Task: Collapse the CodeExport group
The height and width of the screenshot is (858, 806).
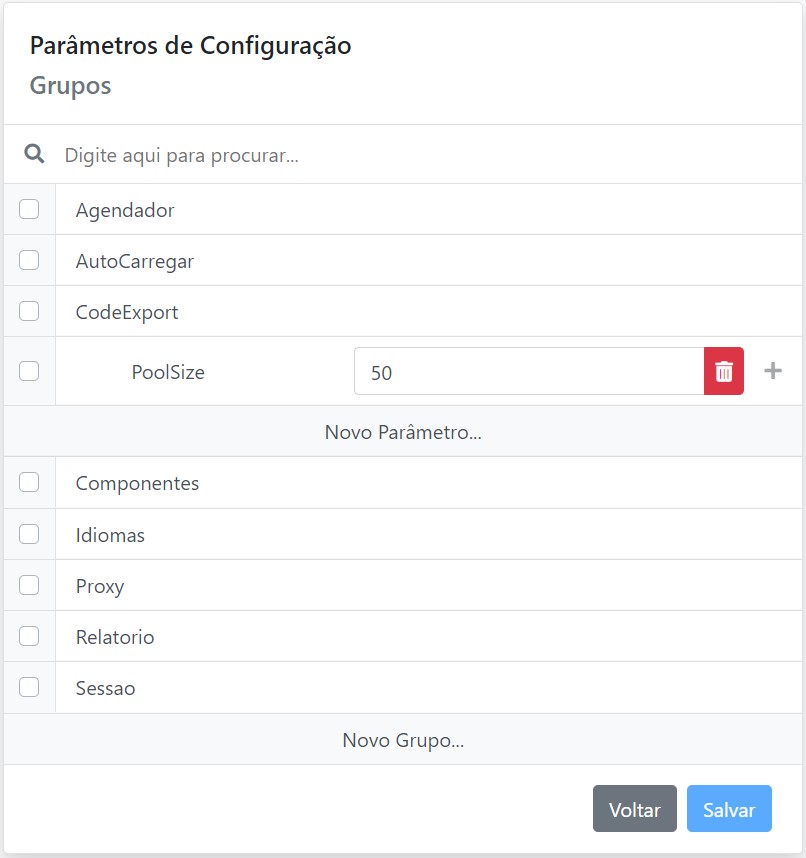Action: pyautogui.click(x=127, y=312)
